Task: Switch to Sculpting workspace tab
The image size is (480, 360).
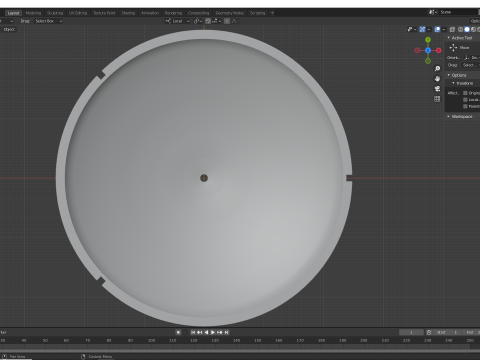Action: (55, 13)
